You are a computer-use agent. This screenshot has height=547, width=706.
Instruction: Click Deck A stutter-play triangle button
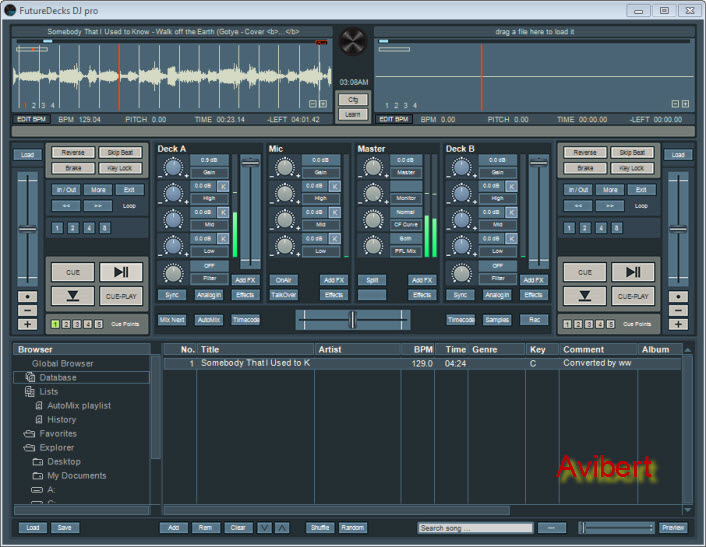point(73,296)
